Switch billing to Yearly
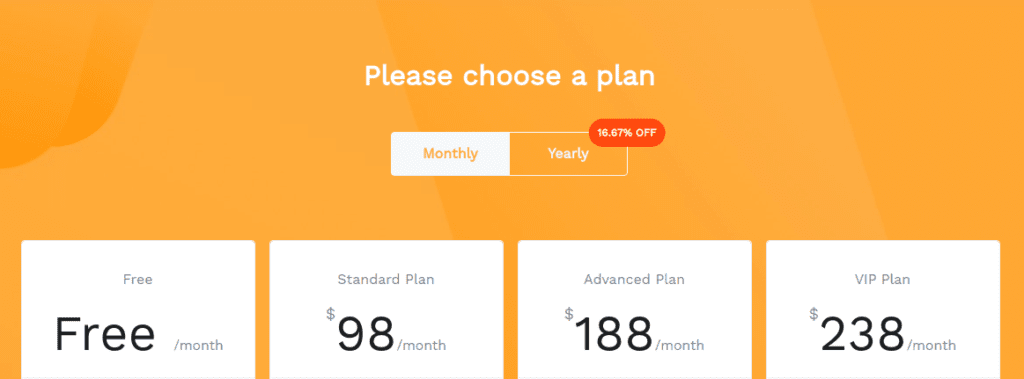This screenshot has width=1024, height=379. click(568, 154)
